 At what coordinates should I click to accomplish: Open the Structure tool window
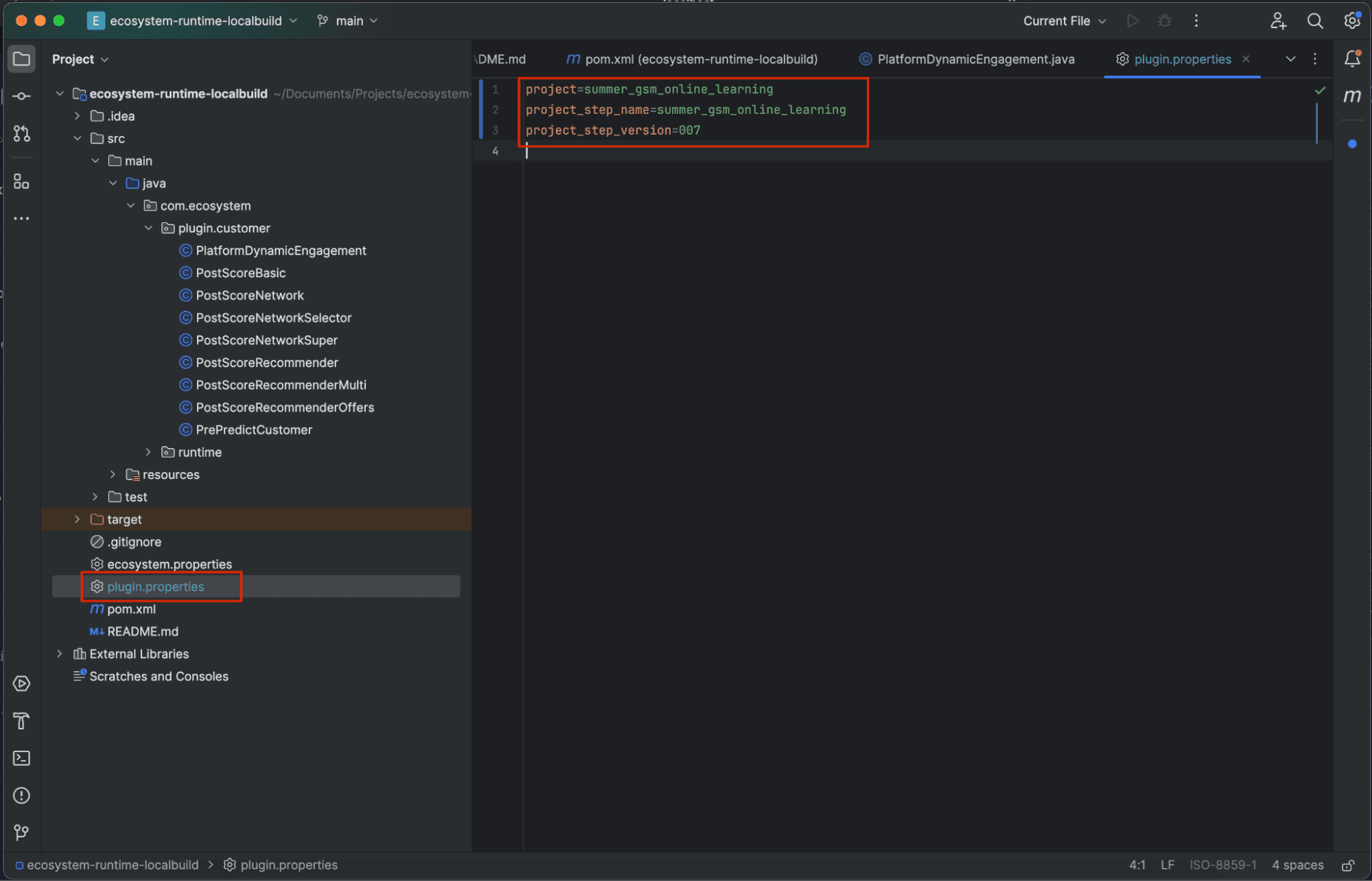click(x=21, y=181)
